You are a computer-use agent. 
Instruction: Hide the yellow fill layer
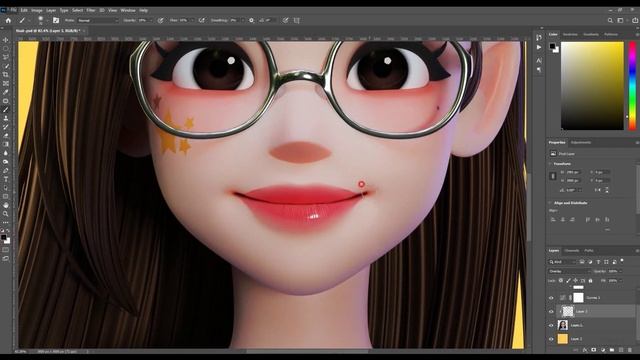(x=551, y=339)
